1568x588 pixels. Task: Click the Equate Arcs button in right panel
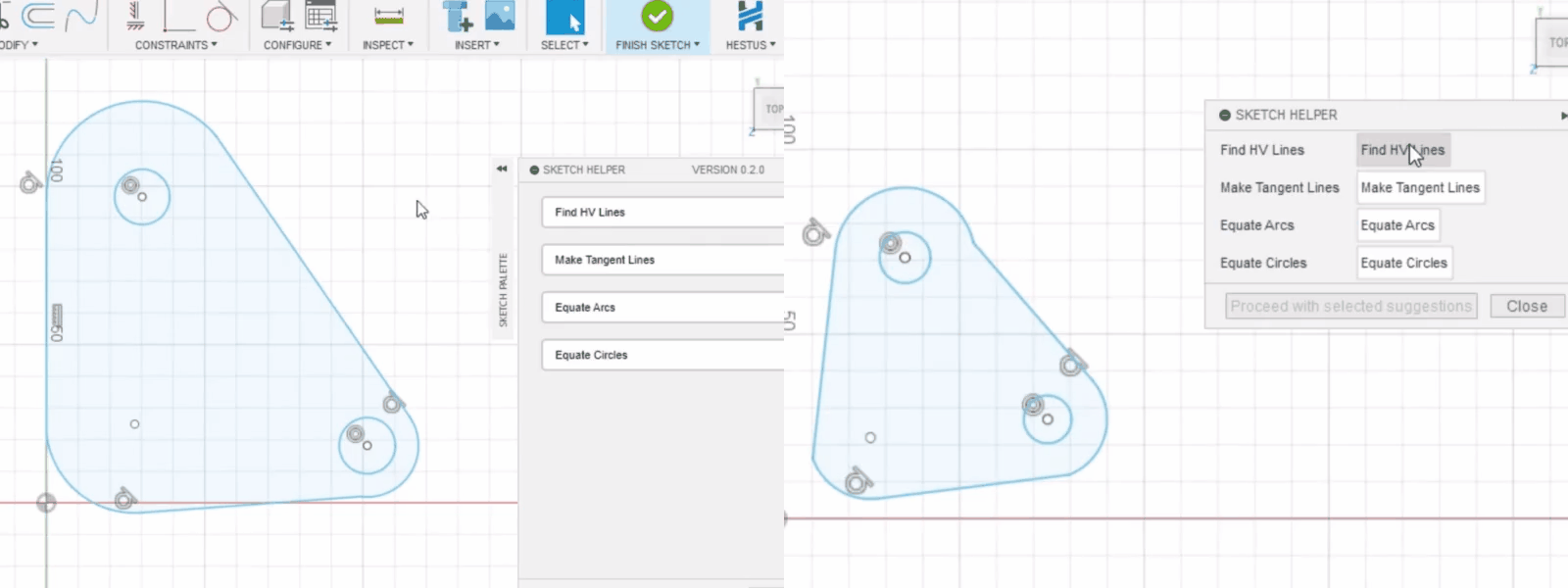[1397, 225]
